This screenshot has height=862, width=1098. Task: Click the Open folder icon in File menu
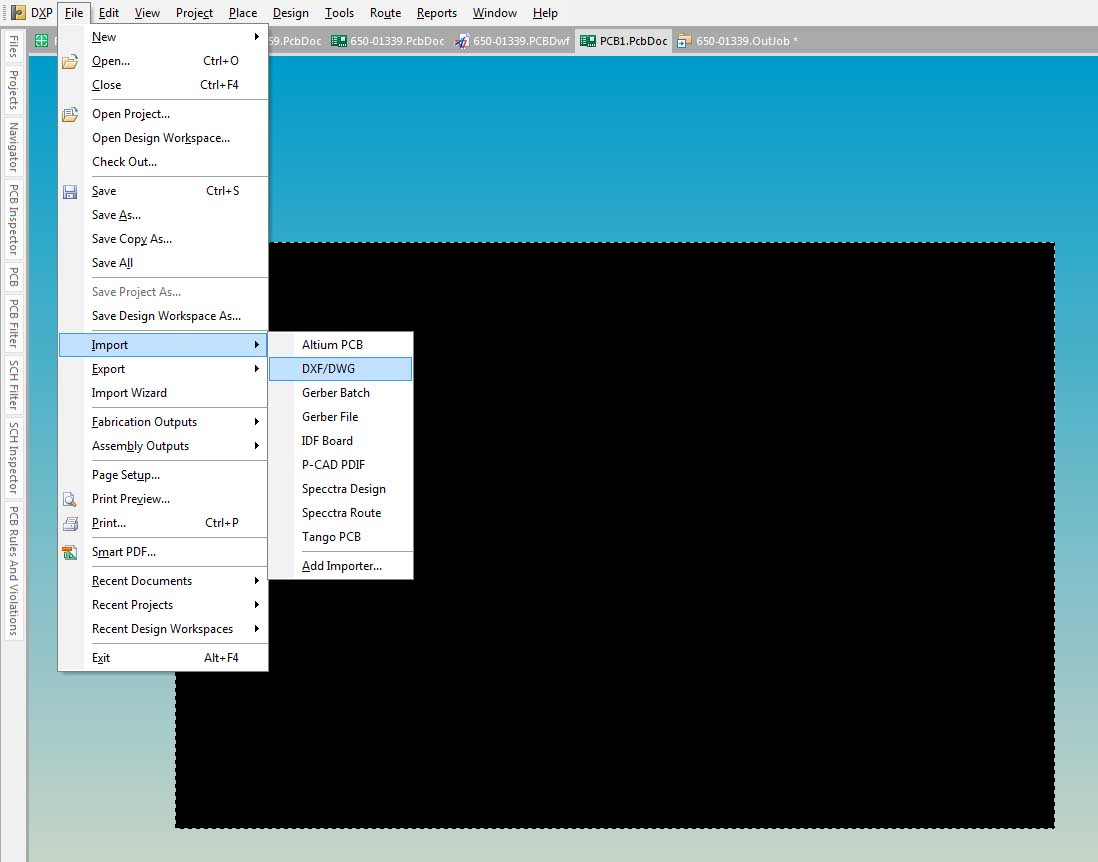click(70, 61)
